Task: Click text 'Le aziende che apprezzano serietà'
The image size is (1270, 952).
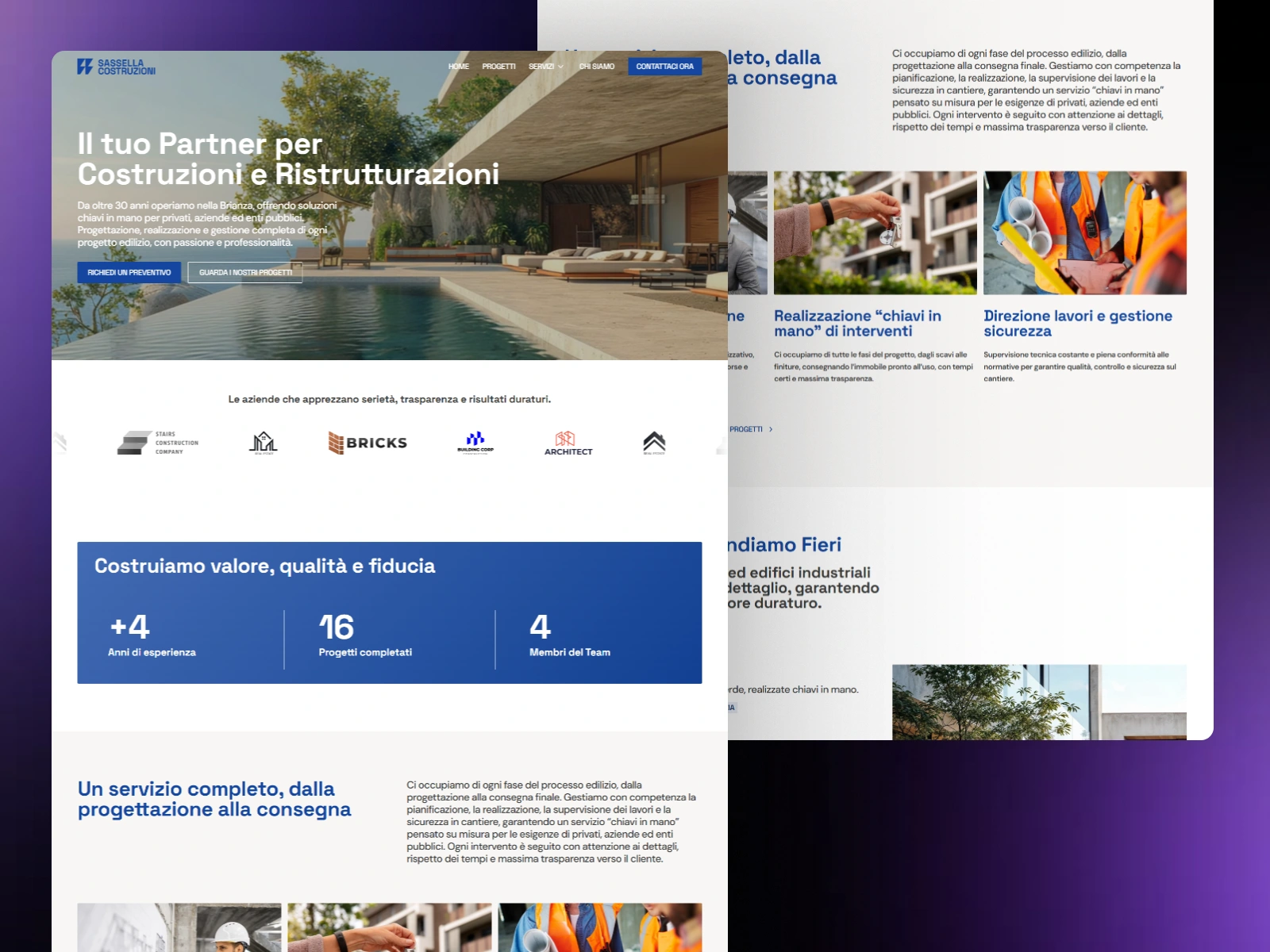Action: [x=390, y=399]
